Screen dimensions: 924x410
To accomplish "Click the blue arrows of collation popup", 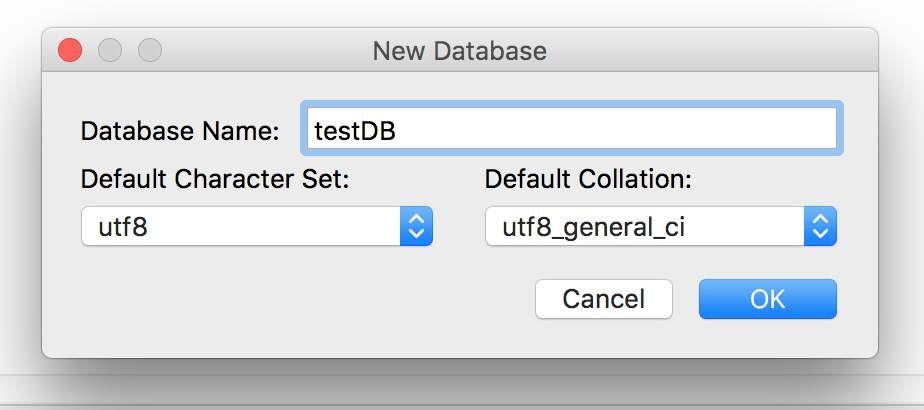I will coord(820,227).
